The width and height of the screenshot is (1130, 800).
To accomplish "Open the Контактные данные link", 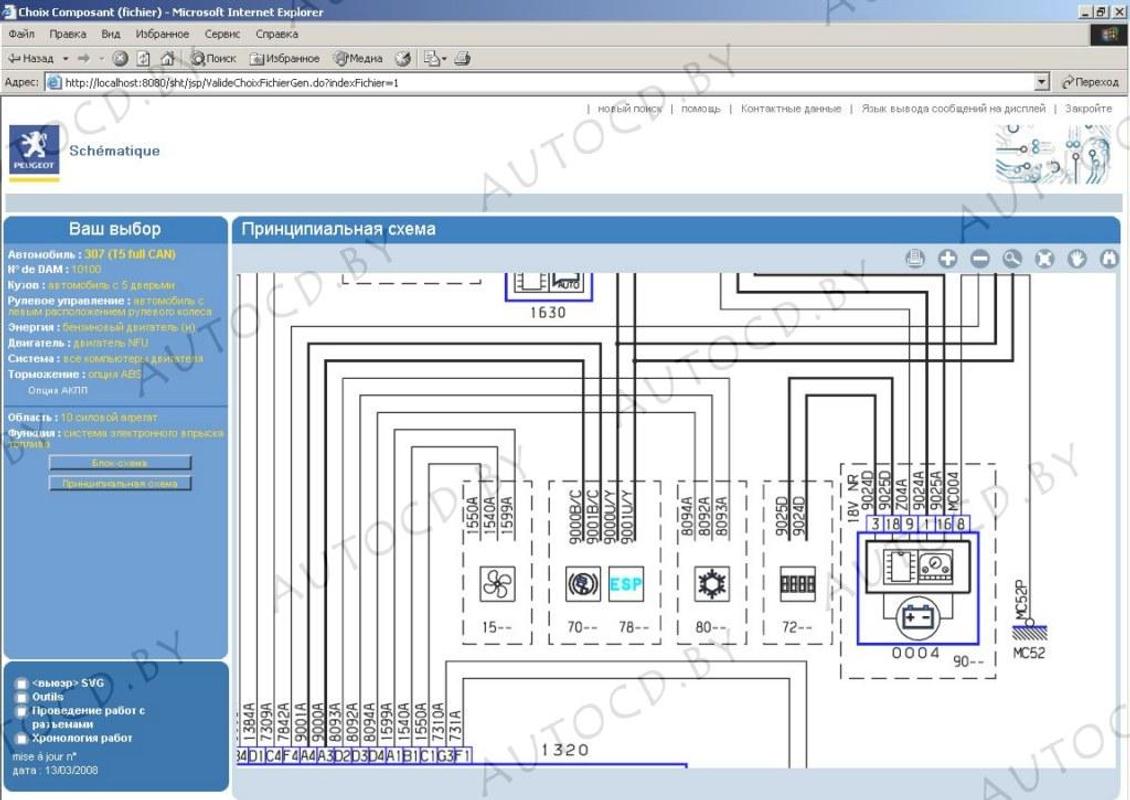I will click(x=791, y=109).
